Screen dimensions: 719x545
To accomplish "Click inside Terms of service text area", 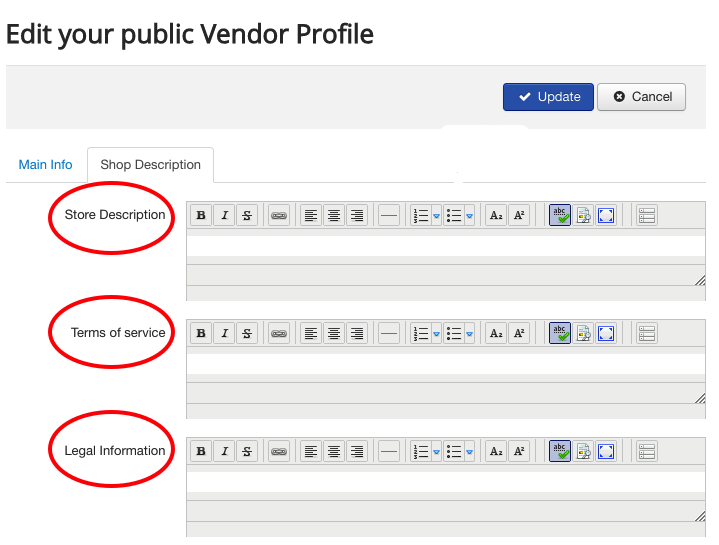I will point(446,364).
